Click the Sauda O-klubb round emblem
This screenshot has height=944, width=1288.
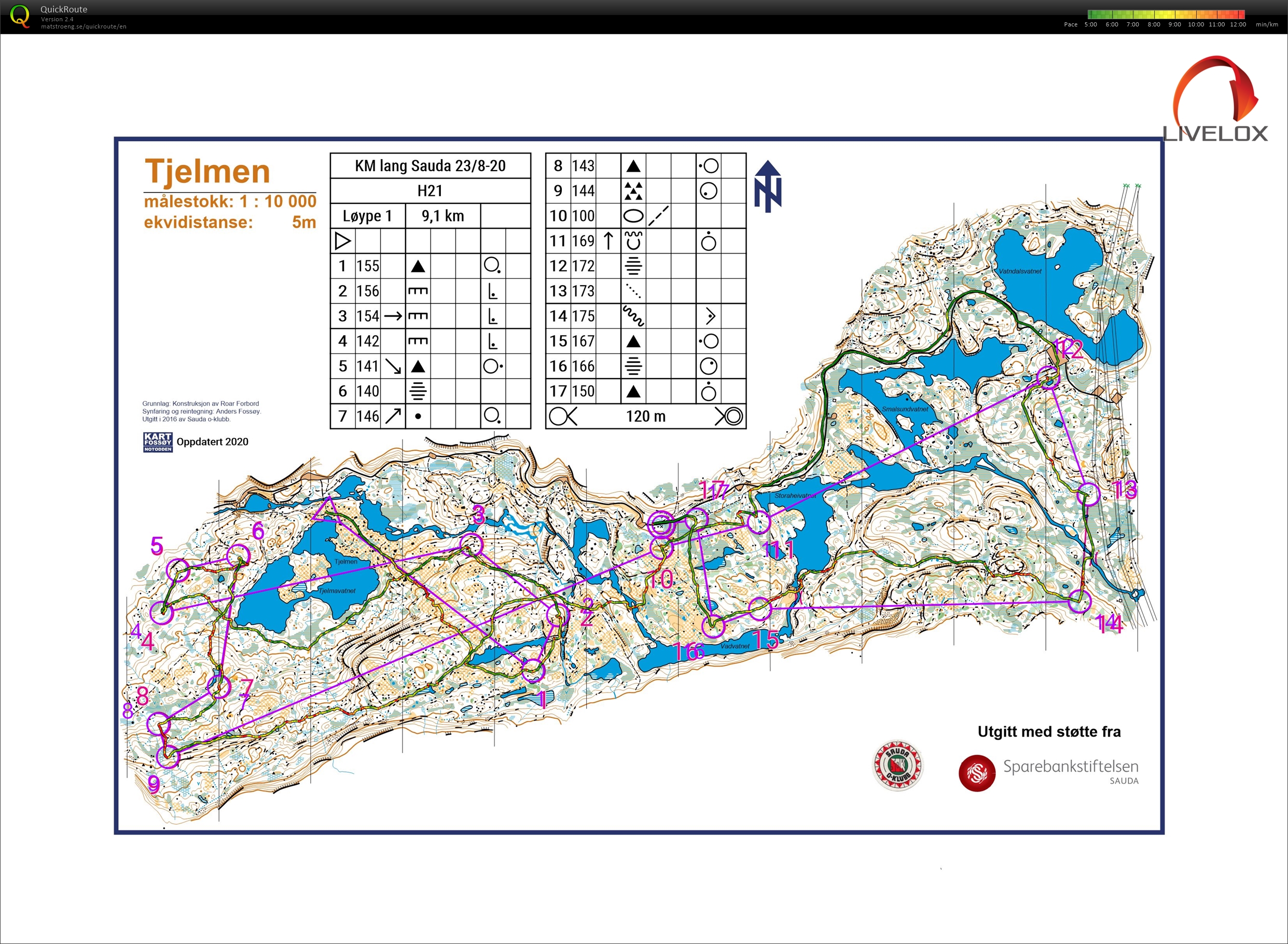tap(897, 766)
